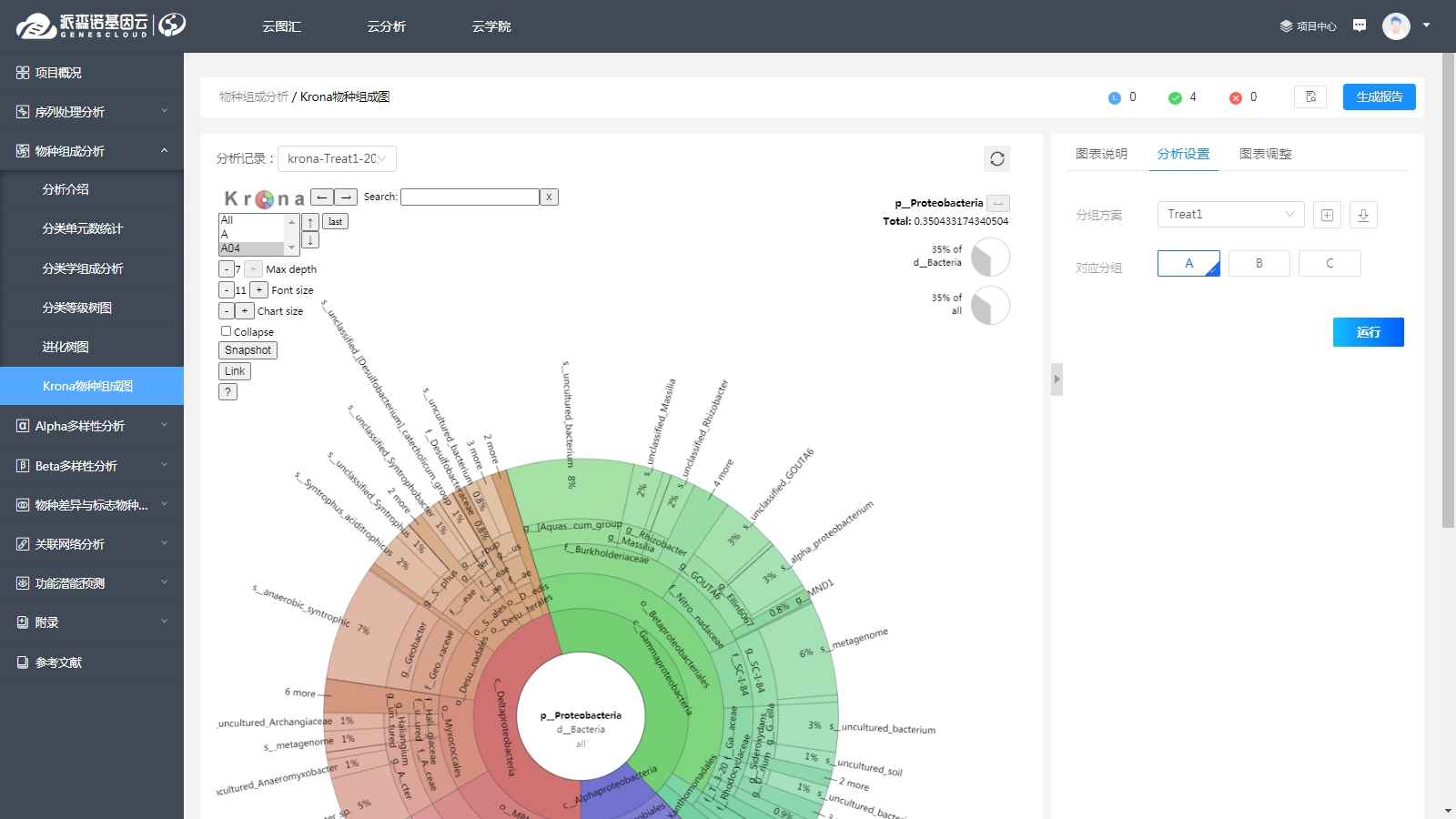Expand 功能潜能预测 sidebar section
The image size is (1456, 819).
(92, 583)
